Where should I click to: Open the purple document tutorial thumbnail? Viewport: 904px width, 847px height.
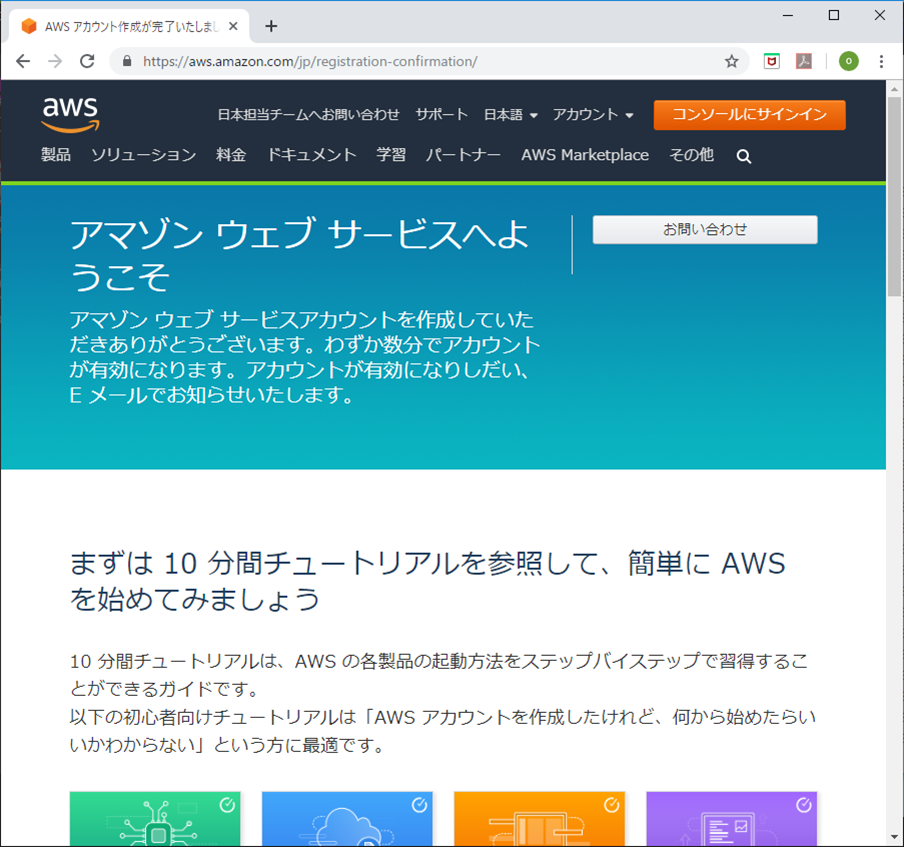click(732, 819)
